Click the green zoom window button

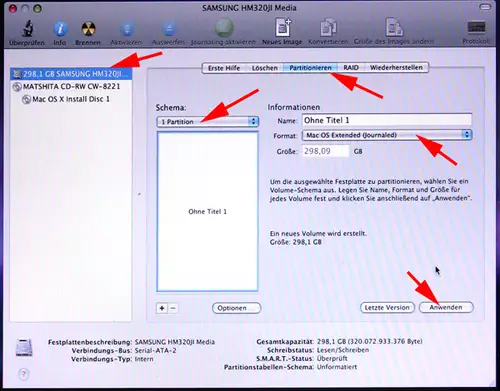click(37, 9)
